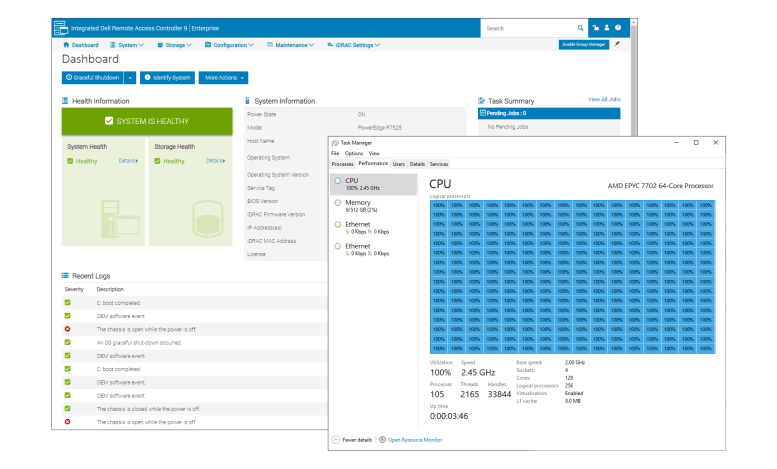This screenshot has width=777, height=469.
Task: Open the More Actions dropdown
Action: pyautogui.click(x=223, y=78)
